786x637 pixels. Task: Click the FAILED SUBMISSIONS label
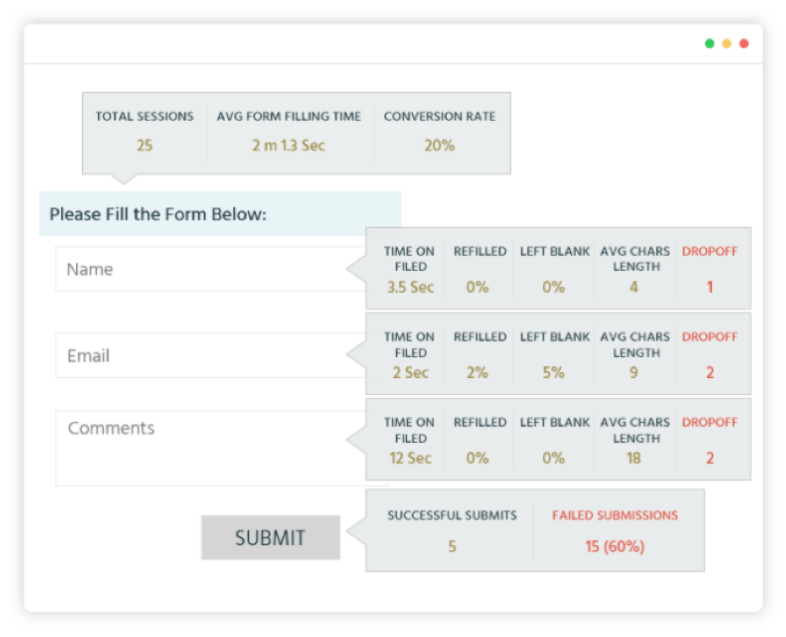click(615, 515)
